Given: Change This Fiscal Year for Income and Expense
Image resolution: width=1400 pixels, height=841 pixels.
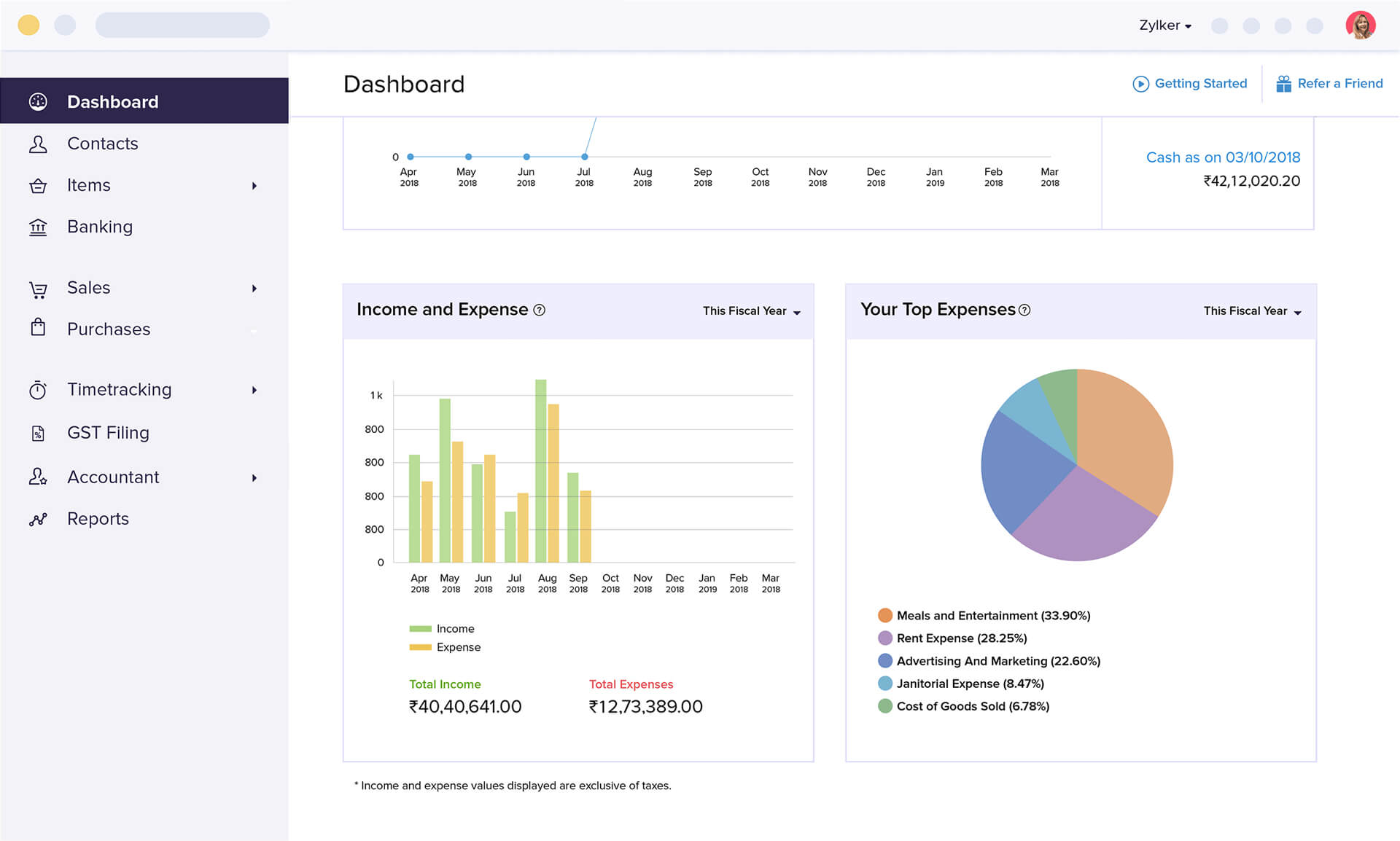Looking at the screenshot, I should (751, 310).
